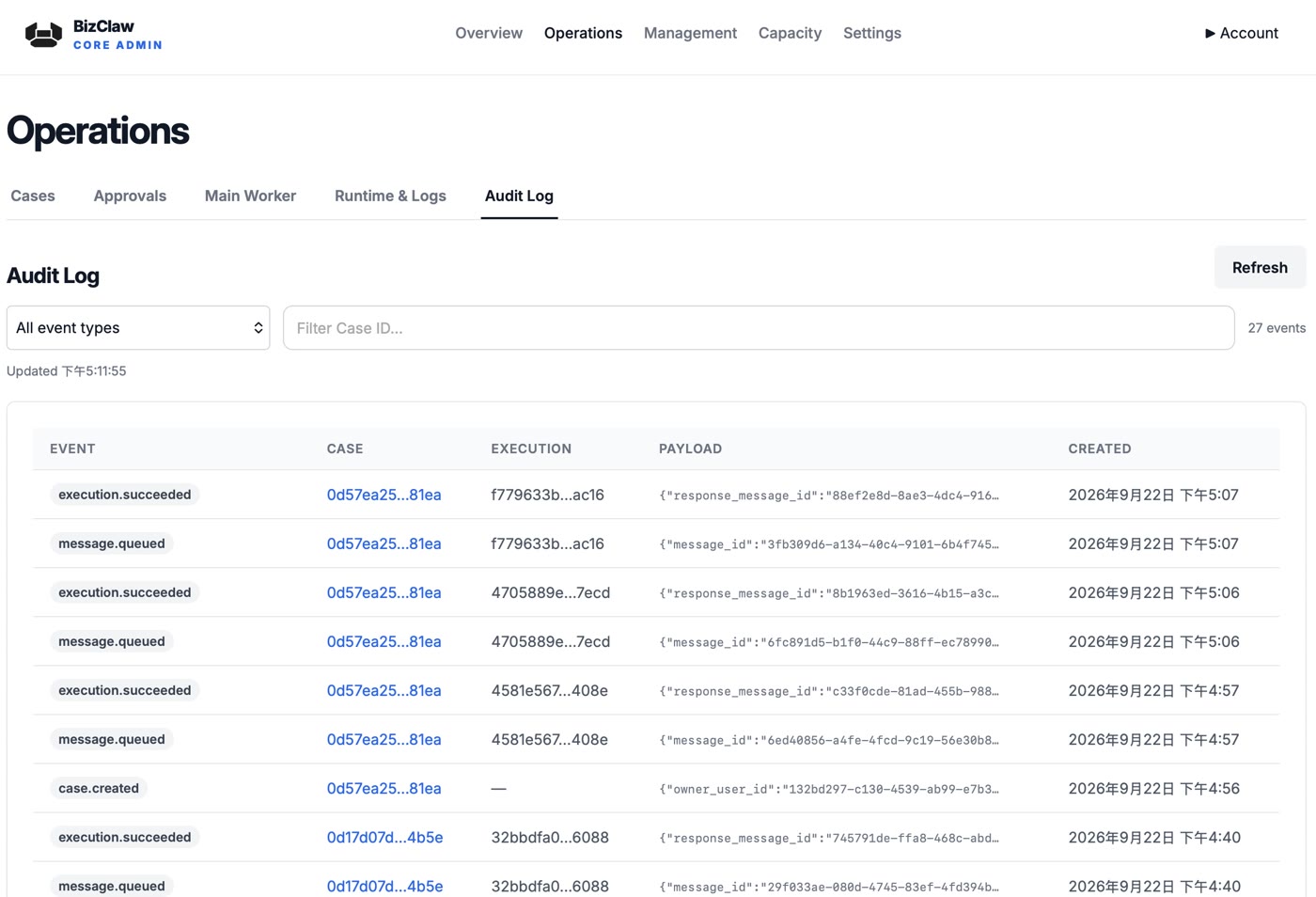Open case link in execution f779633b succeeded row
1316x897 pixels.
coord(384,495)
